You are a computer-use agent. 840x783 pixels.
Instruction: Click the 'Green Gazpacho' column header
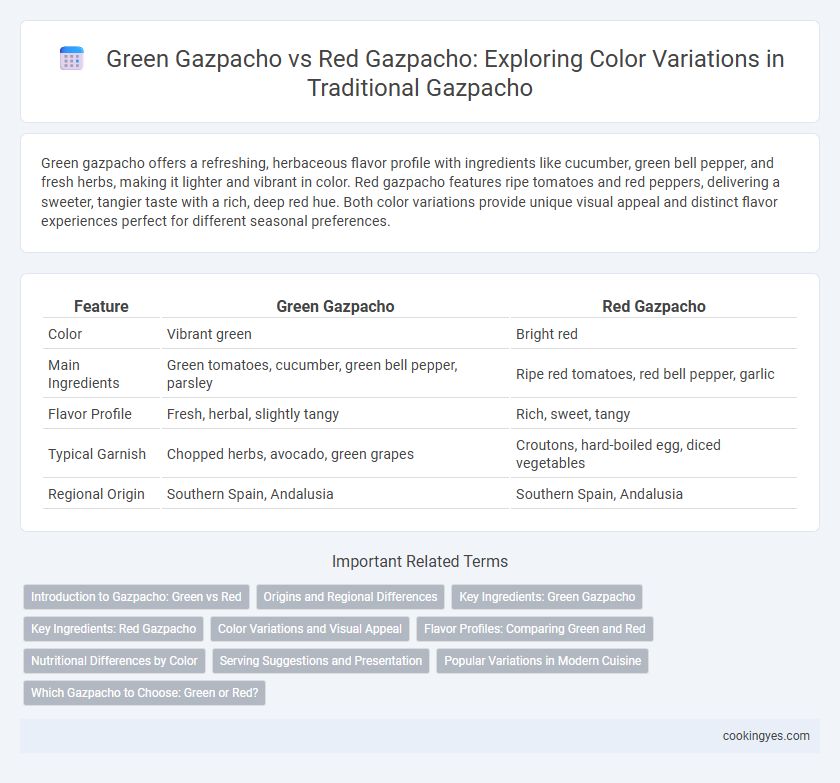point(335,306)
